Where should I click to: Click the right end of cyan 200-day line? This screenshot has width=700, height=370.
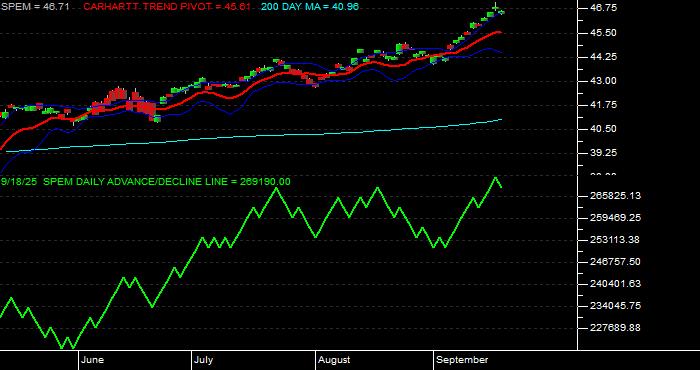point(501,120)
